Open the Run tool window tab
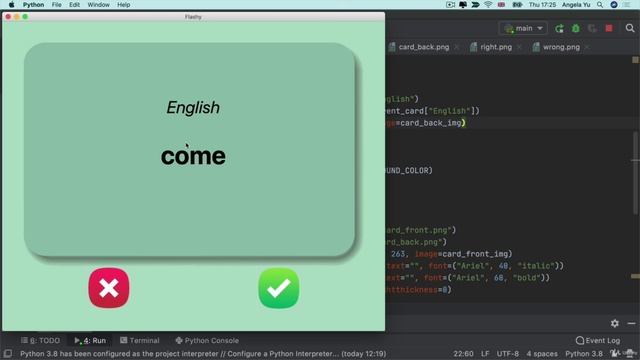Viewport: 640px width, 360px height. (90, 340)
